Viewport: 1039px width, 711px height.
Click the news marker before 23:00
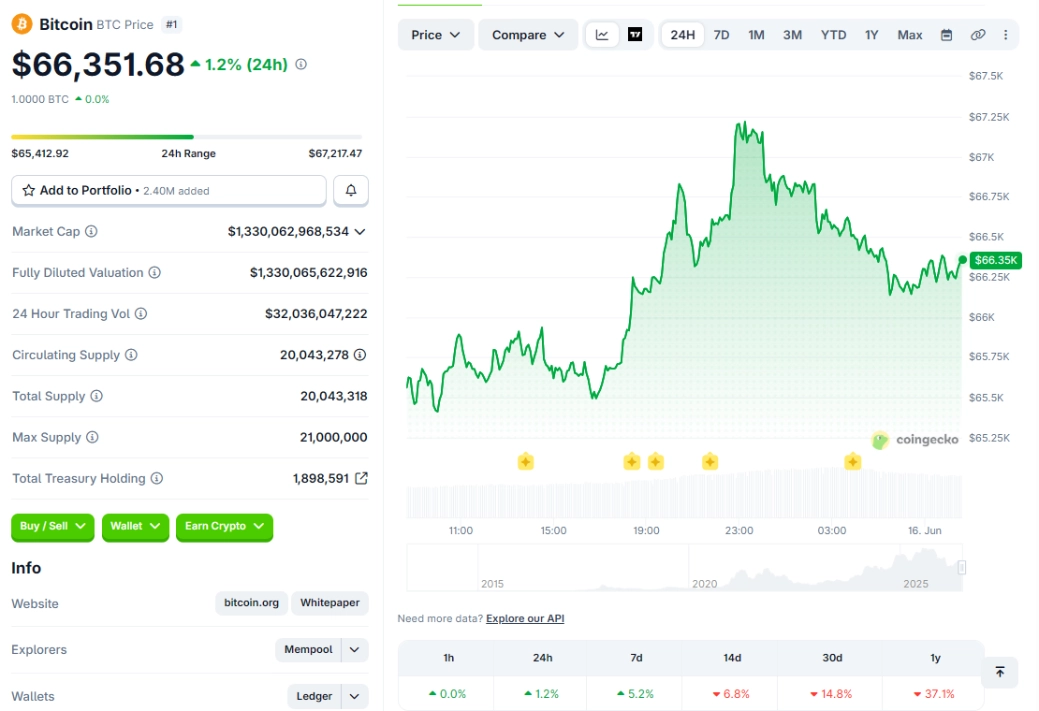tap(710, 461)
